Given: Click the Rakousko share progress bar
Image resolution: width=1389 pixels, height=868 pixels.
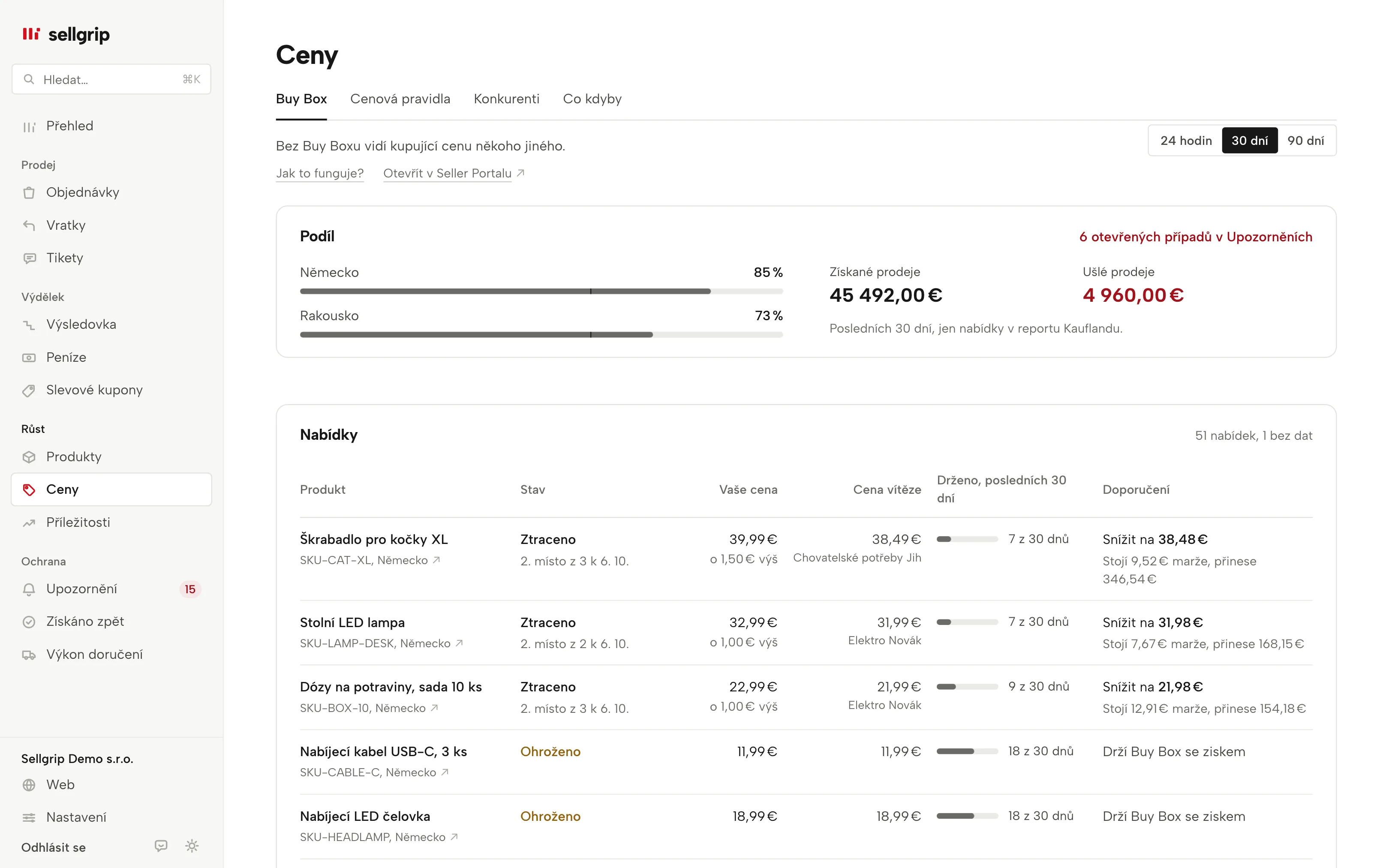Looking at the screenshot, I should [541, 335].
